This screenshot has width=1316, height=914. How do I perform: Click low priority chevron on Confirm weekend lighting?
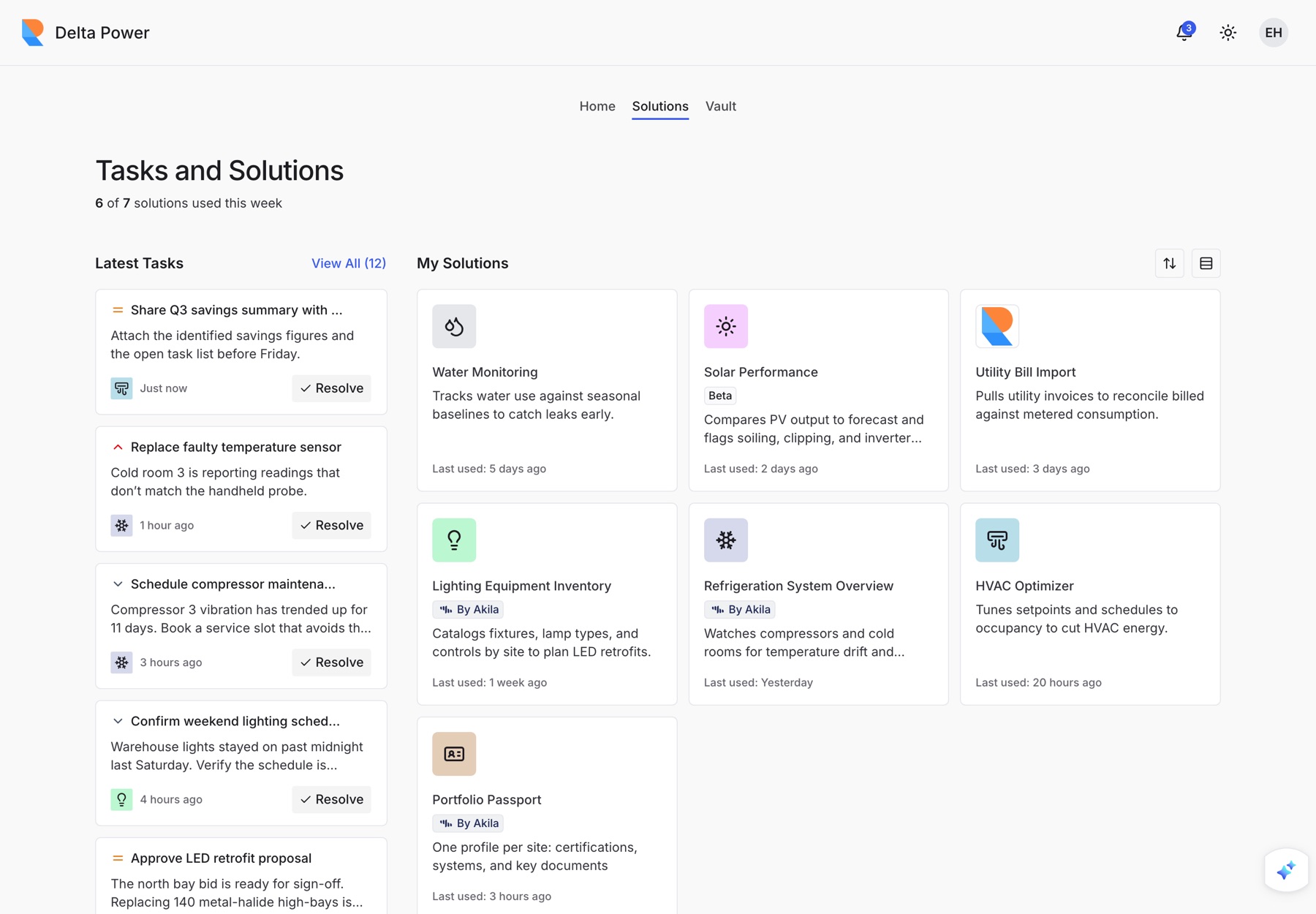point(118,721)
